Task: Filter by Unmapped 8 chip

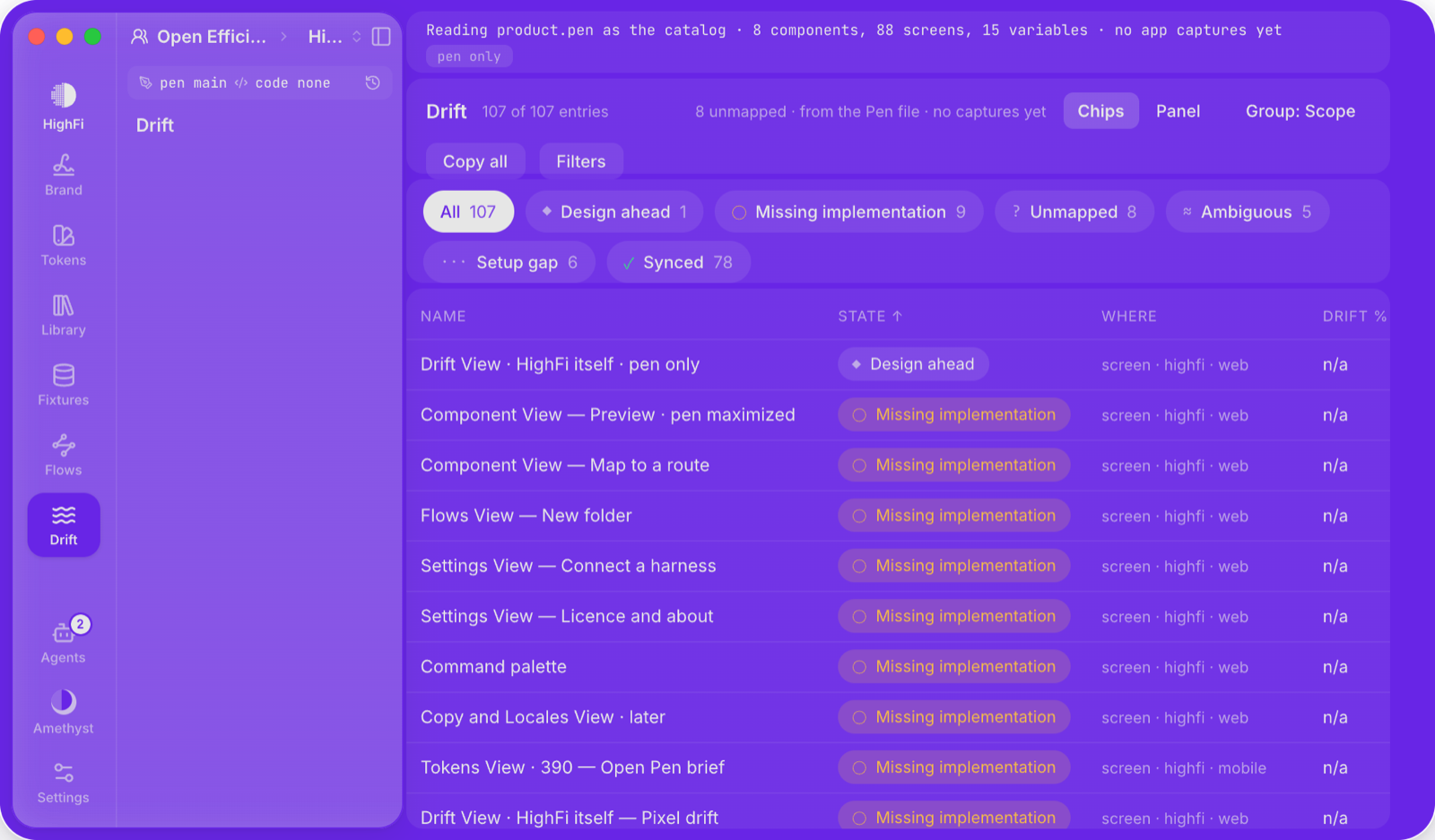Action: click(x=1074, y=212)
